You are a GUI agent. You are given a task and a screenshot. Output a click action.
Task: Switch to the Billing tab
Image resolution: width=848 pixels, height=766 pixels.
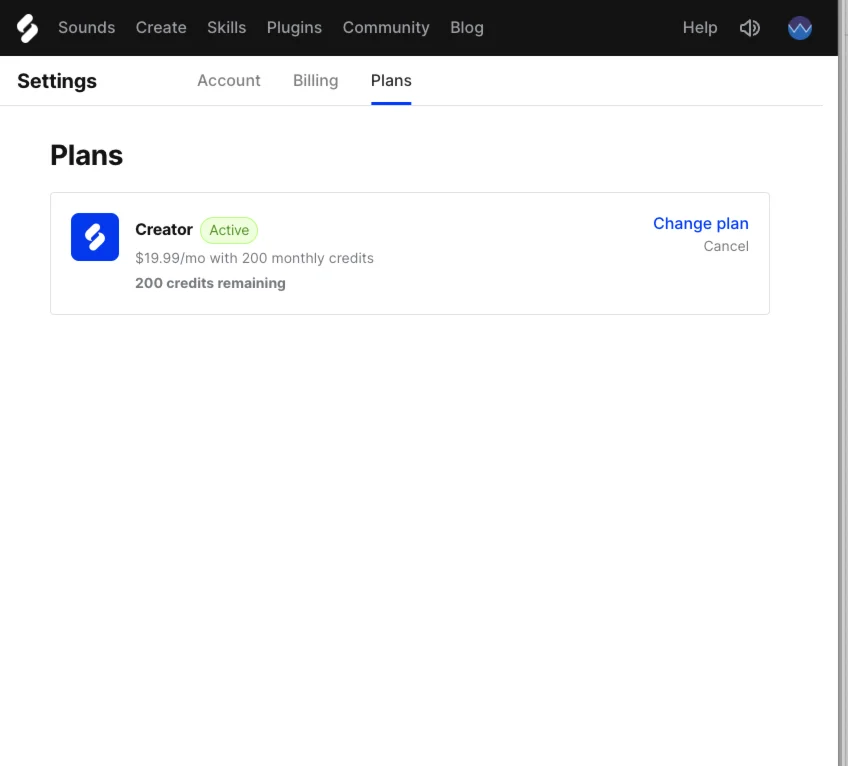[315, 81]
